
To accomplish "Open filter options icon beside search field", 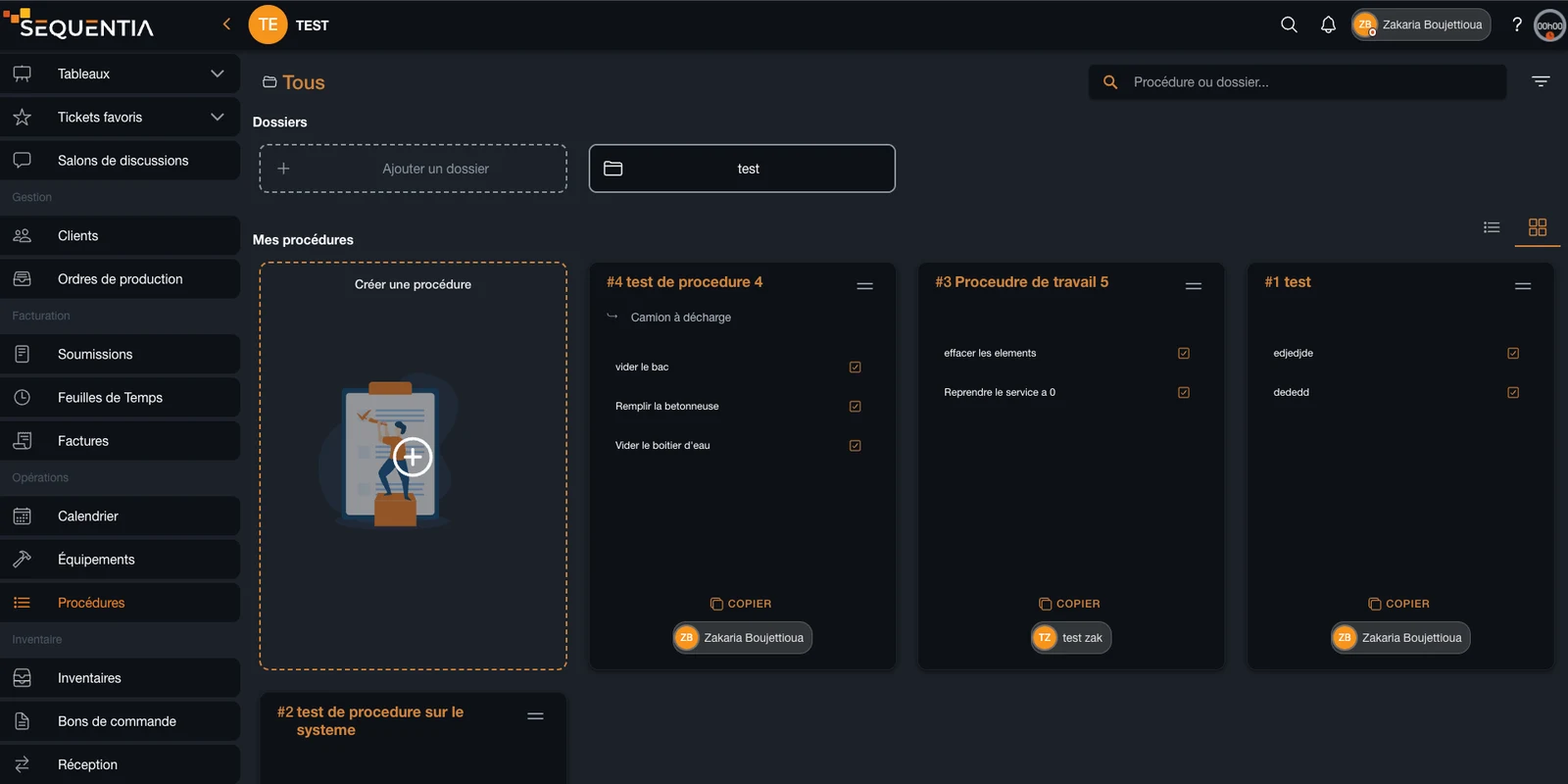I will pyautogui.click(x=1541, y=82).
